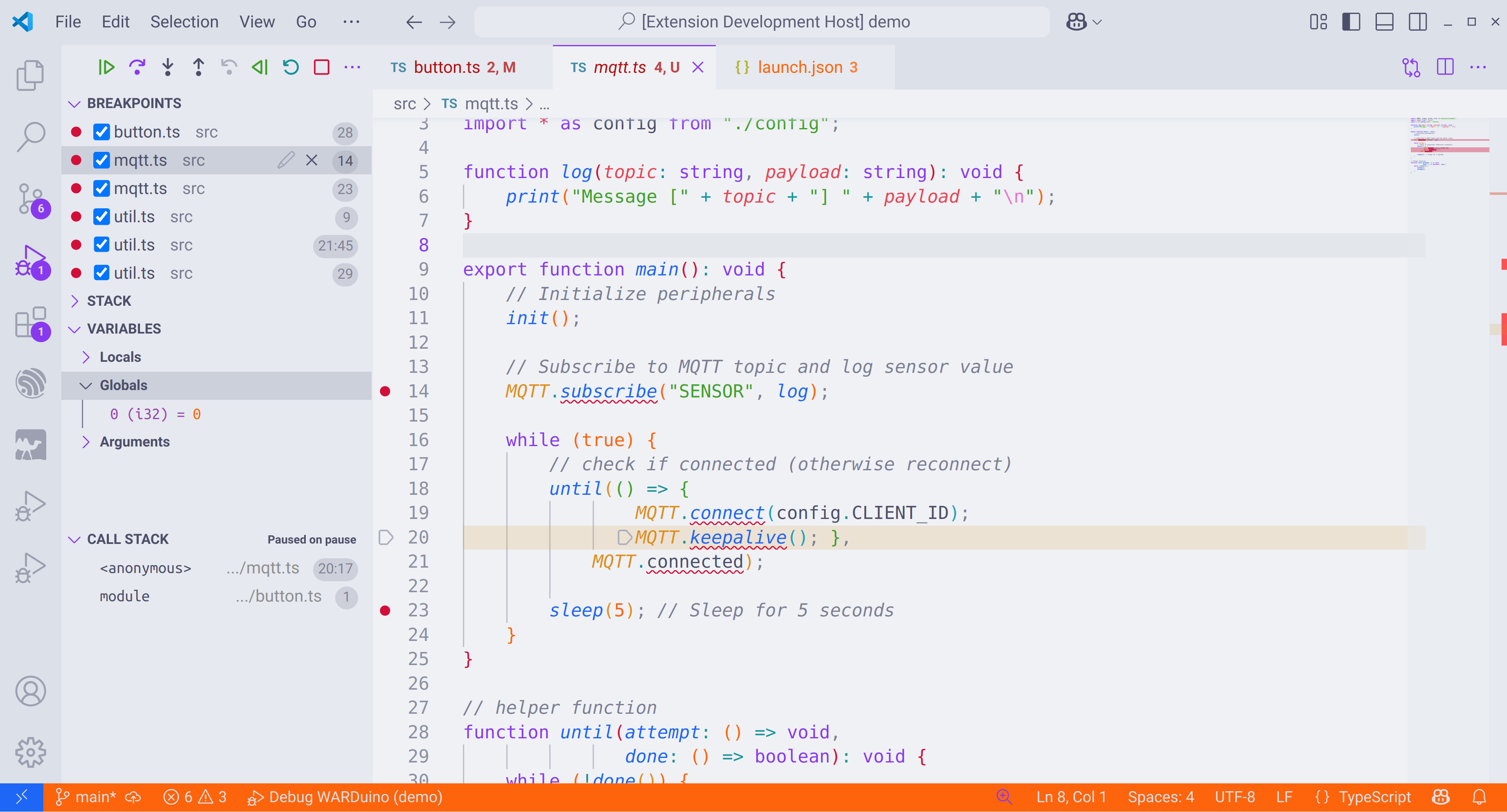
Task: Open the View menu
Action: click(257, 22)
